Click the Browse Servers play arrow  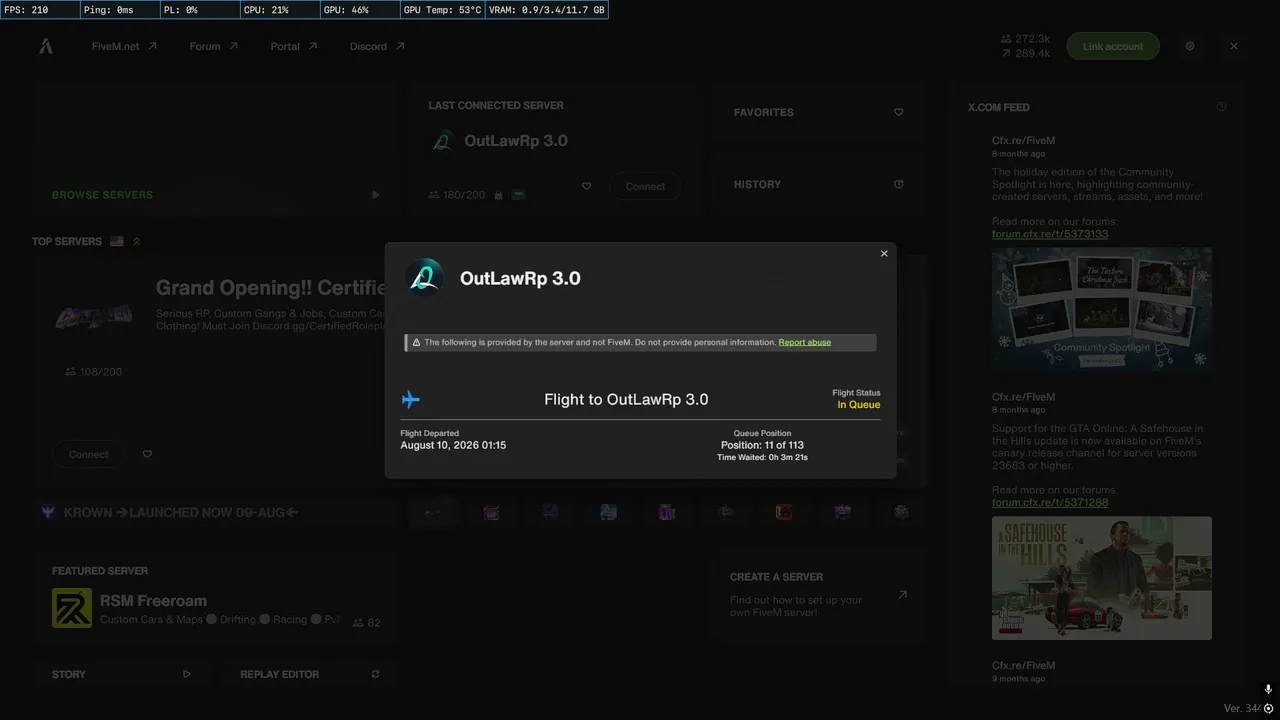[375, 195]
